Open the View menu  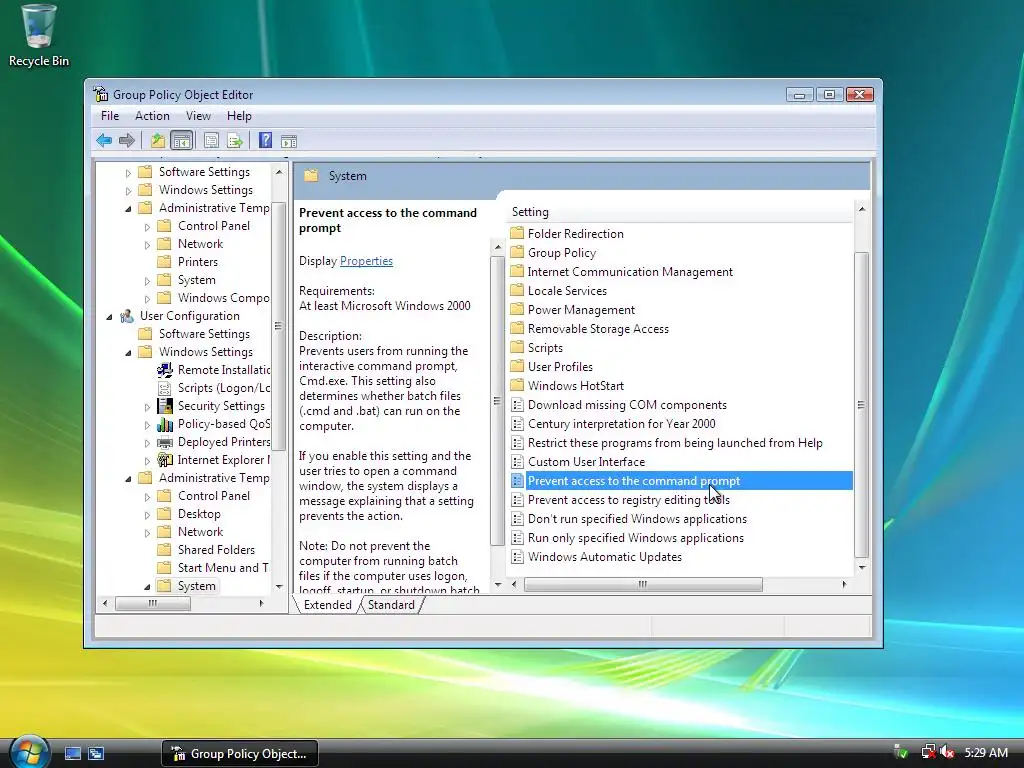(198, 116)
